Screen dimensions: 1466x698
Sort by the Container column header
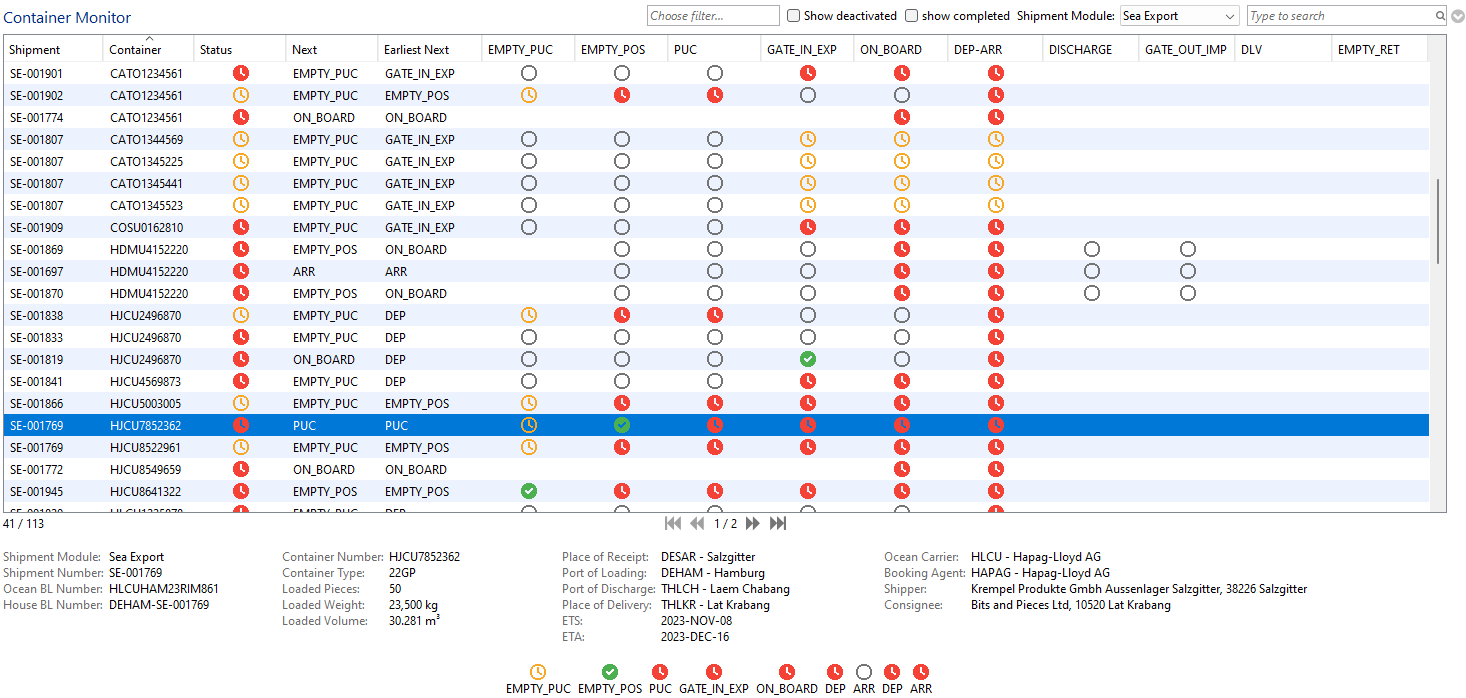[135, 50]
